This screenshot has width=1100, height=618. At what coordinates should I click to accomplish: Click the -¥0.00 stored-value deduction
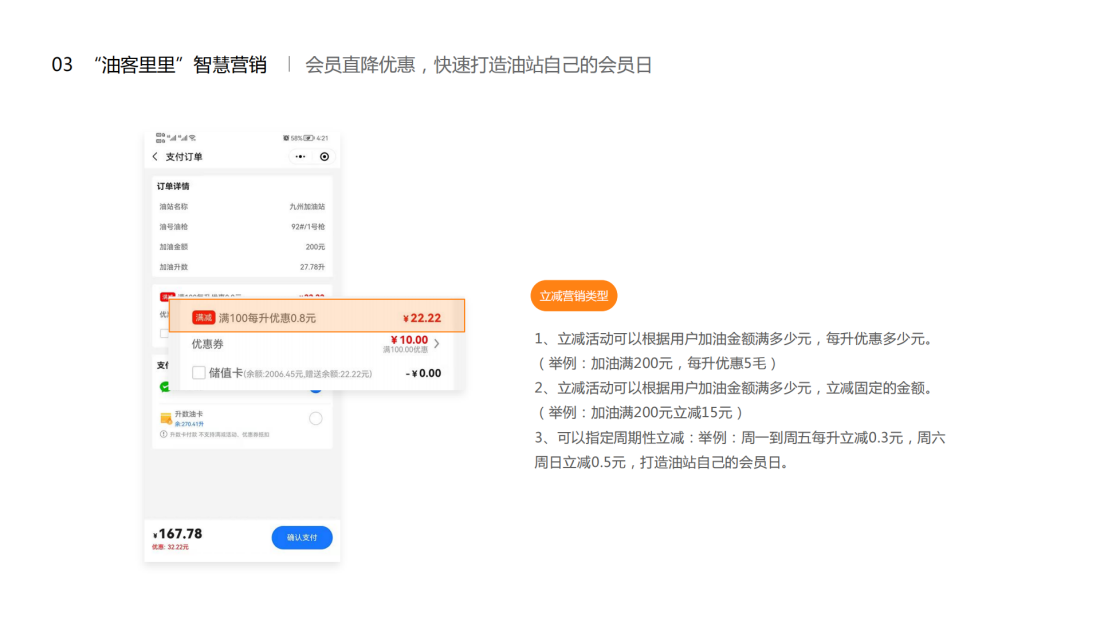pos(424,373)
